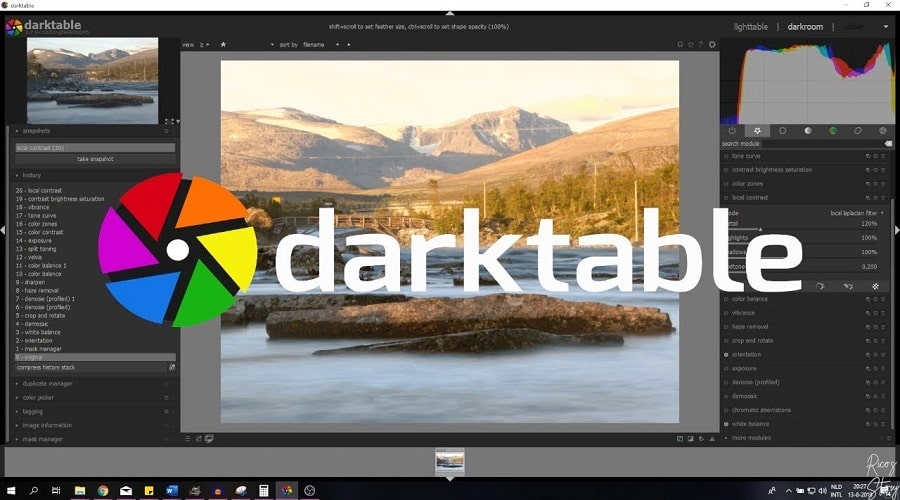Screen dimensions: 900x500
Task: Disable the white balance module
Action: click(726, 424)
